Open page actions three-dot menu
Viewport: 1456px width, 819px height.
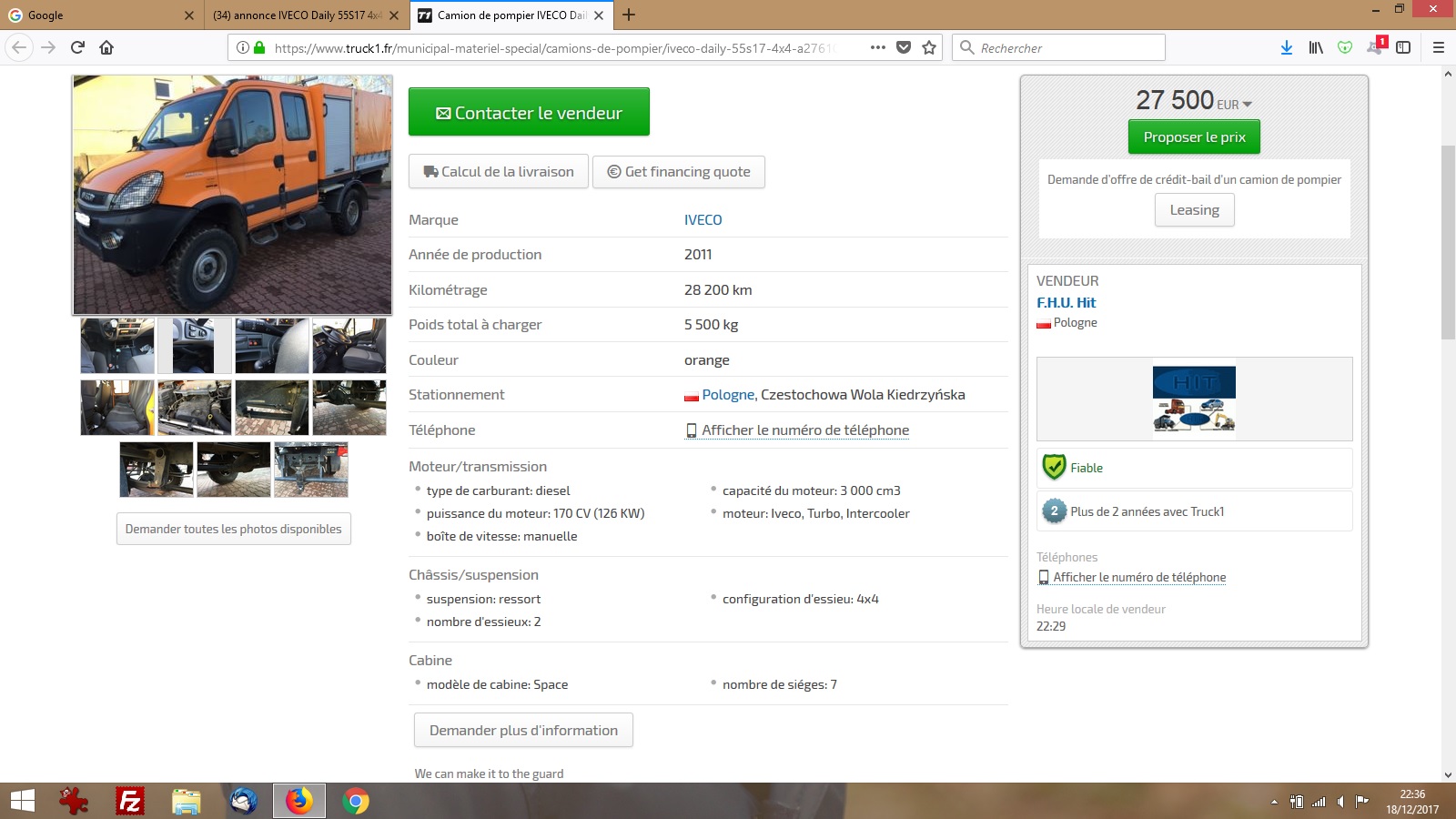pyautogui.click(x=877, y=47)
